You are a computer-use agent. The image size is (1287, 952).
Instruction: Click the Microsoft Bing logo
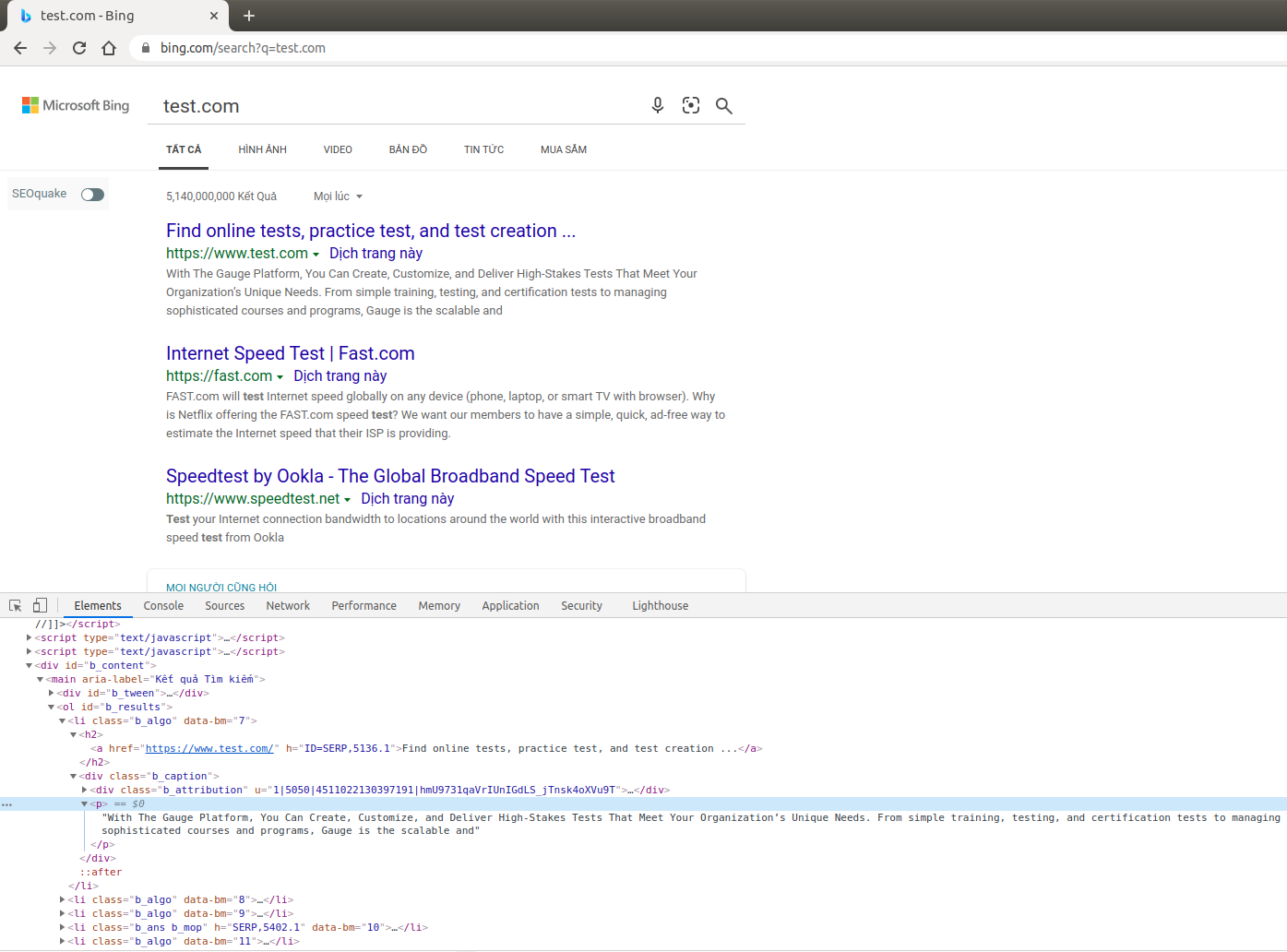point(76,104)
